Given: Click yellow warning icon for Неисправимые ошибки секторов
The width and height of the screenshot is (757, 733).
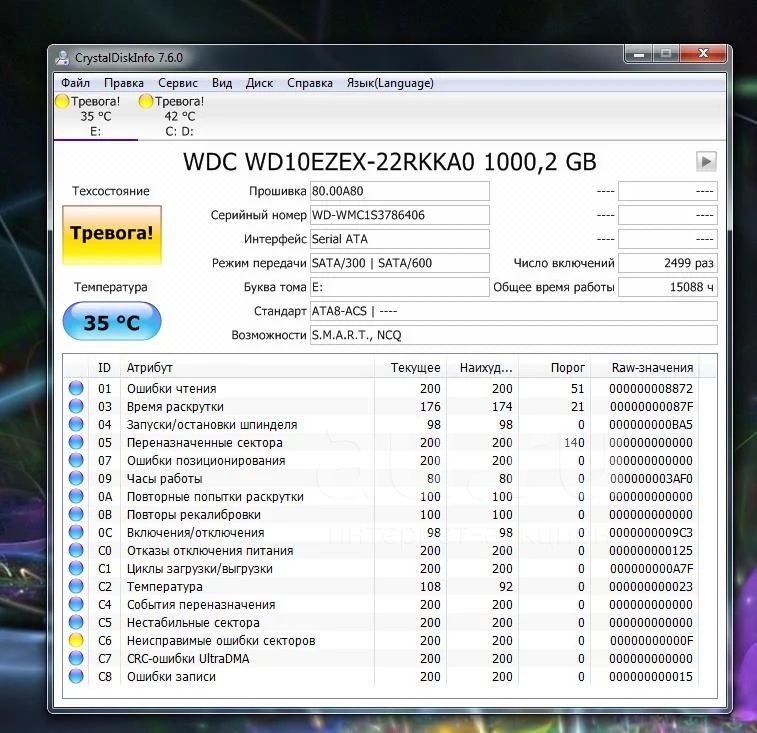Looking at the screenshot, I should point(76,640).
